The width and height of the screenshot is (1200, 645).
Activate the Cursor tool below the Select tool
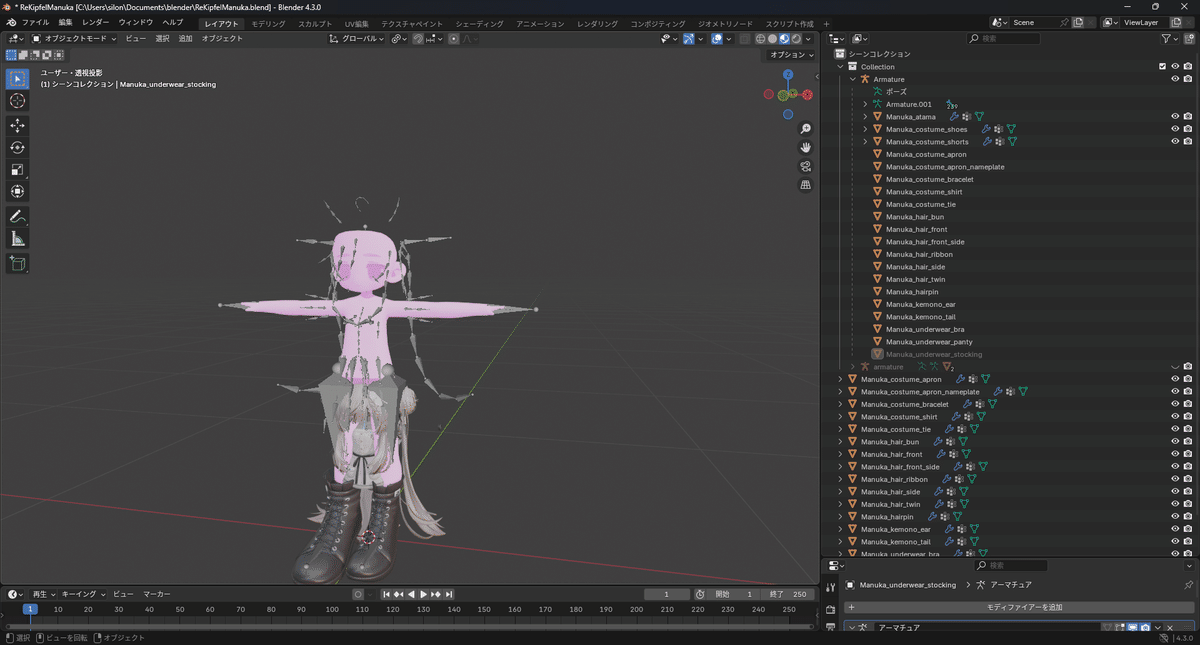(17, 100)
